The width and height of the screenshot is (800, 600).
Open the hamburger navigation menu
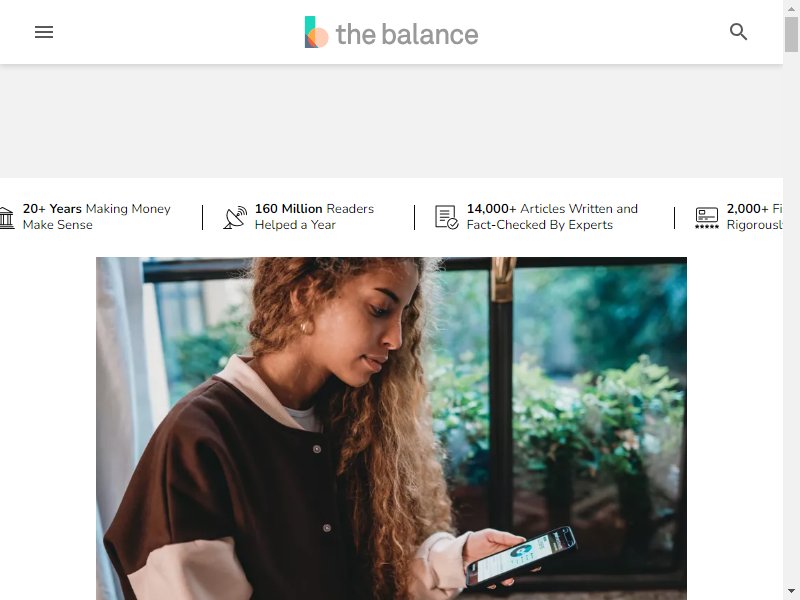pyautogui.click(x=44, y=32)
